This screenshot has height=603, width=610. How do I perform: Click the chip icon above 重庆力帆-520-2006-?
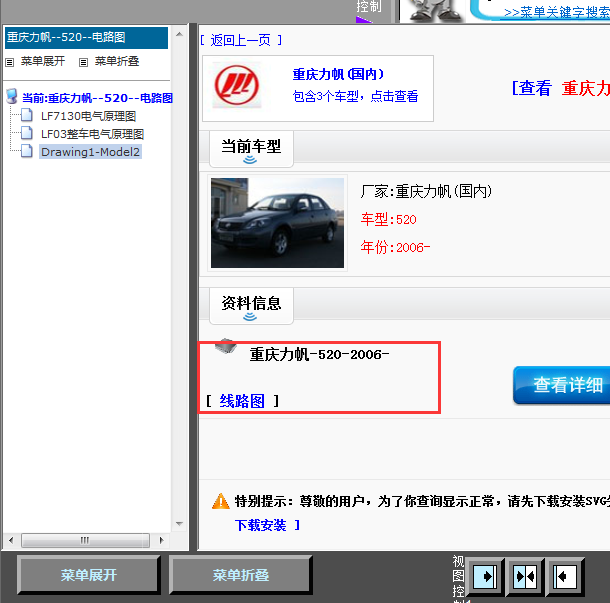click(x=226, y=346)
